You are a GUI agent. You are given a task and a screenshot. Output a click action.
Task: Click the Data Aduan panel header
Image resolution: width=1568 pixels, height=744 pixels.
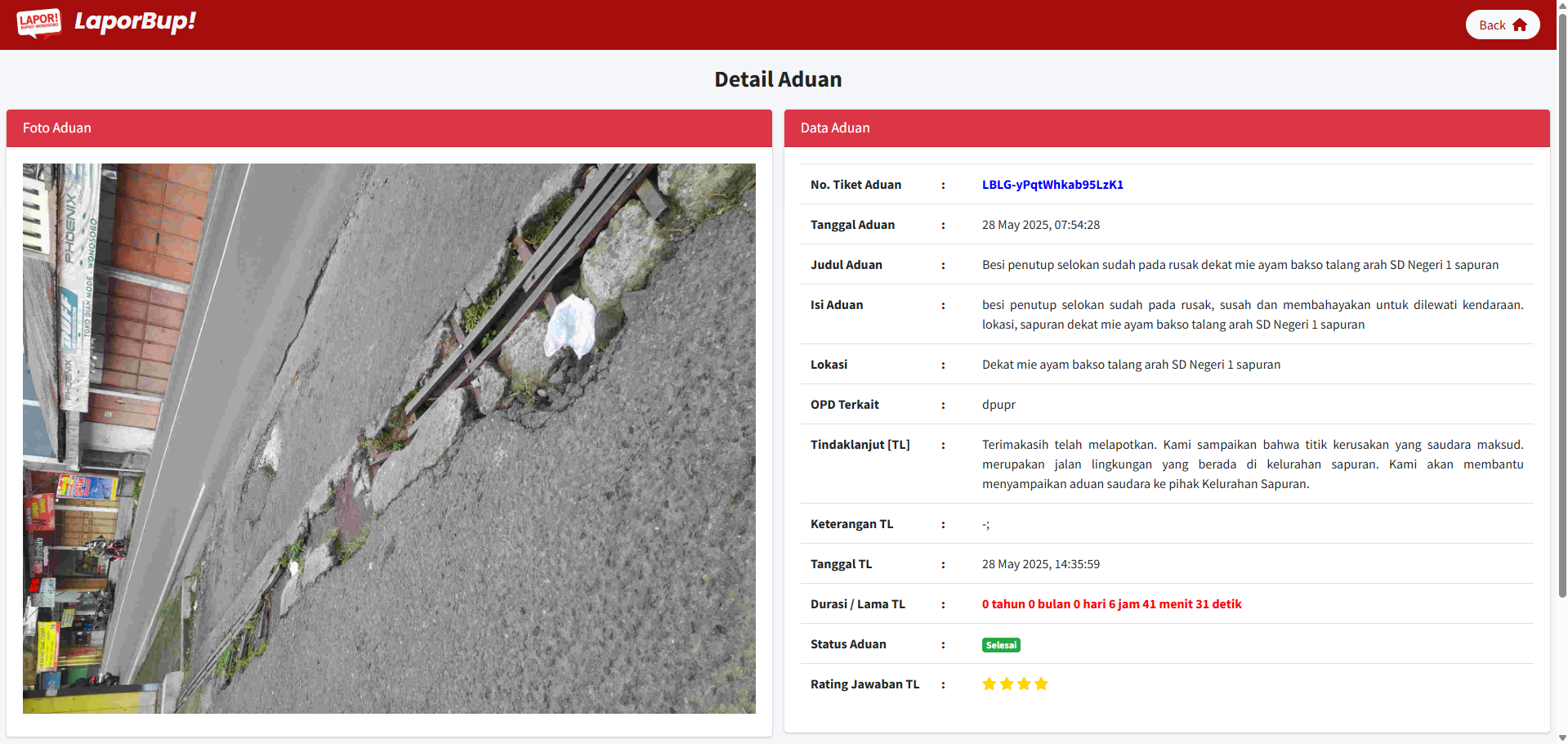coord(1166,128)
